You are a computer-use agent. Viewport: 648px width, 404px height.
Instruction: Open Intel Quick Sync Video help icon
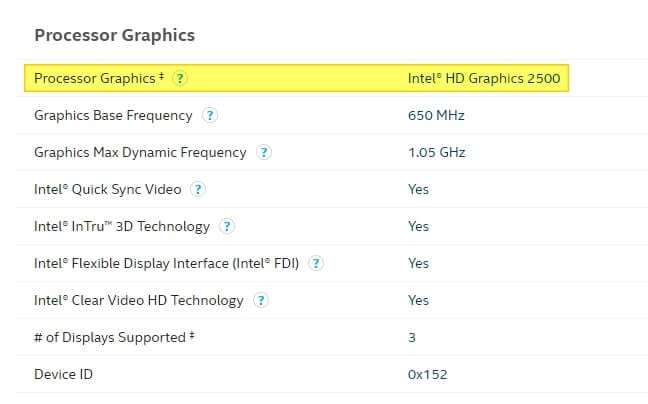(x=198, y=189)
